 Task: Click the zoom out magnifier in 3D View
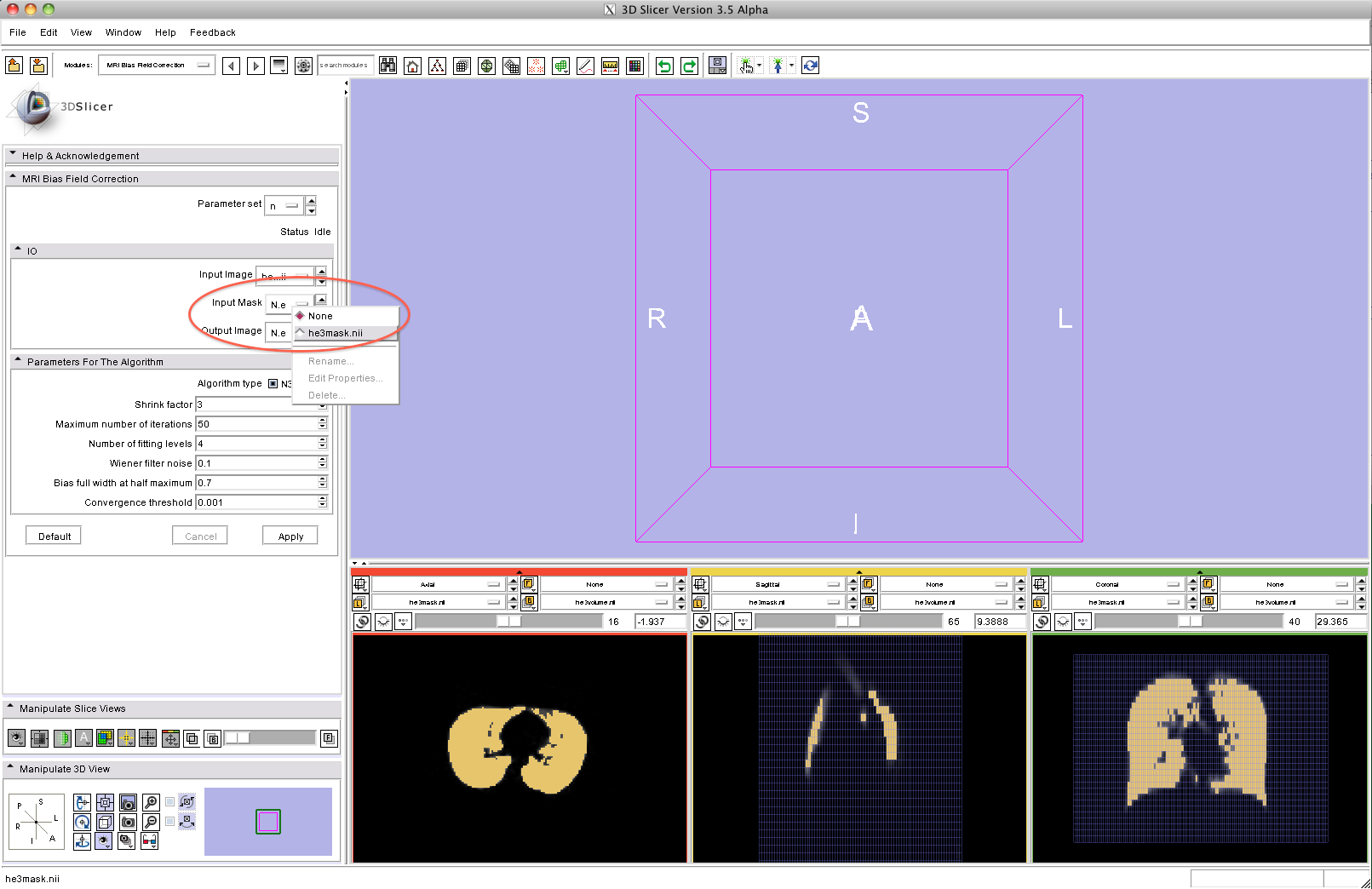pyautogui.click(x=151, y=822)
